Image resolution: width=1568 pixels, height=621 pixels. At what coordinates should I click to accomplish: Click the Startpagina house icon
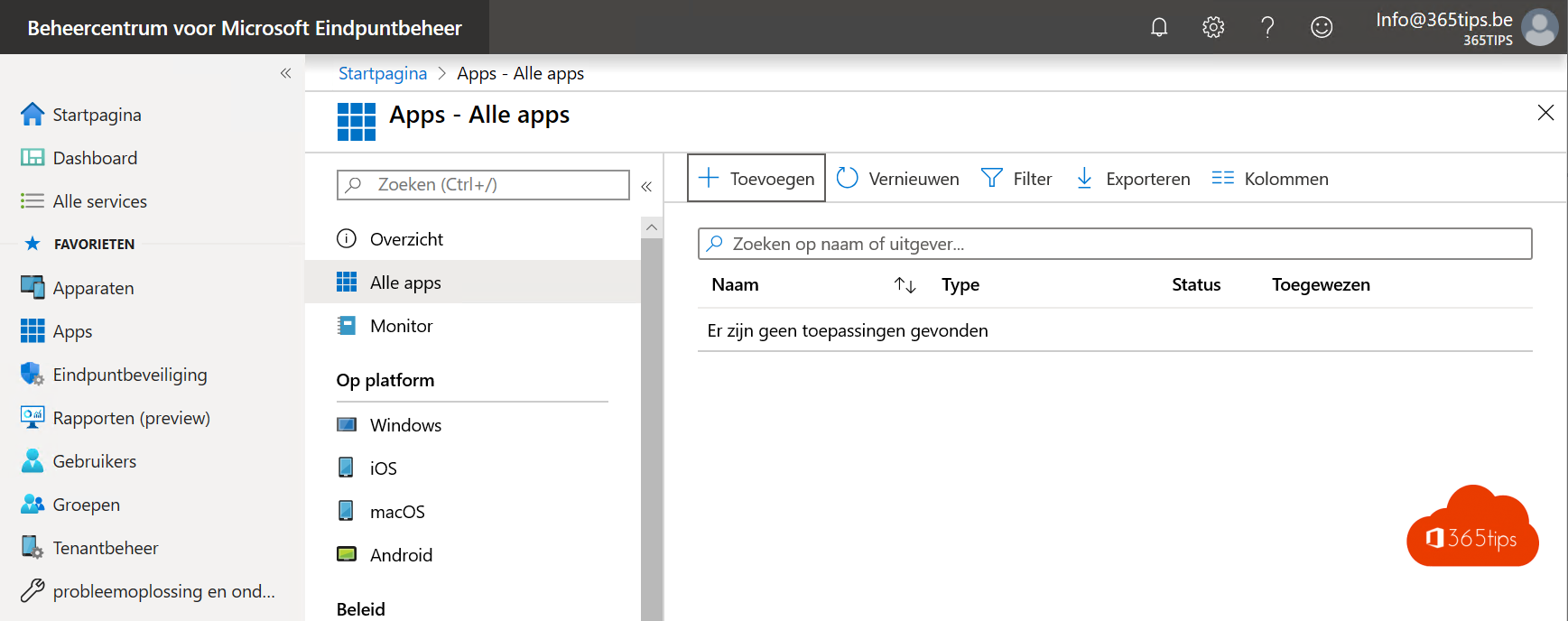32,114
